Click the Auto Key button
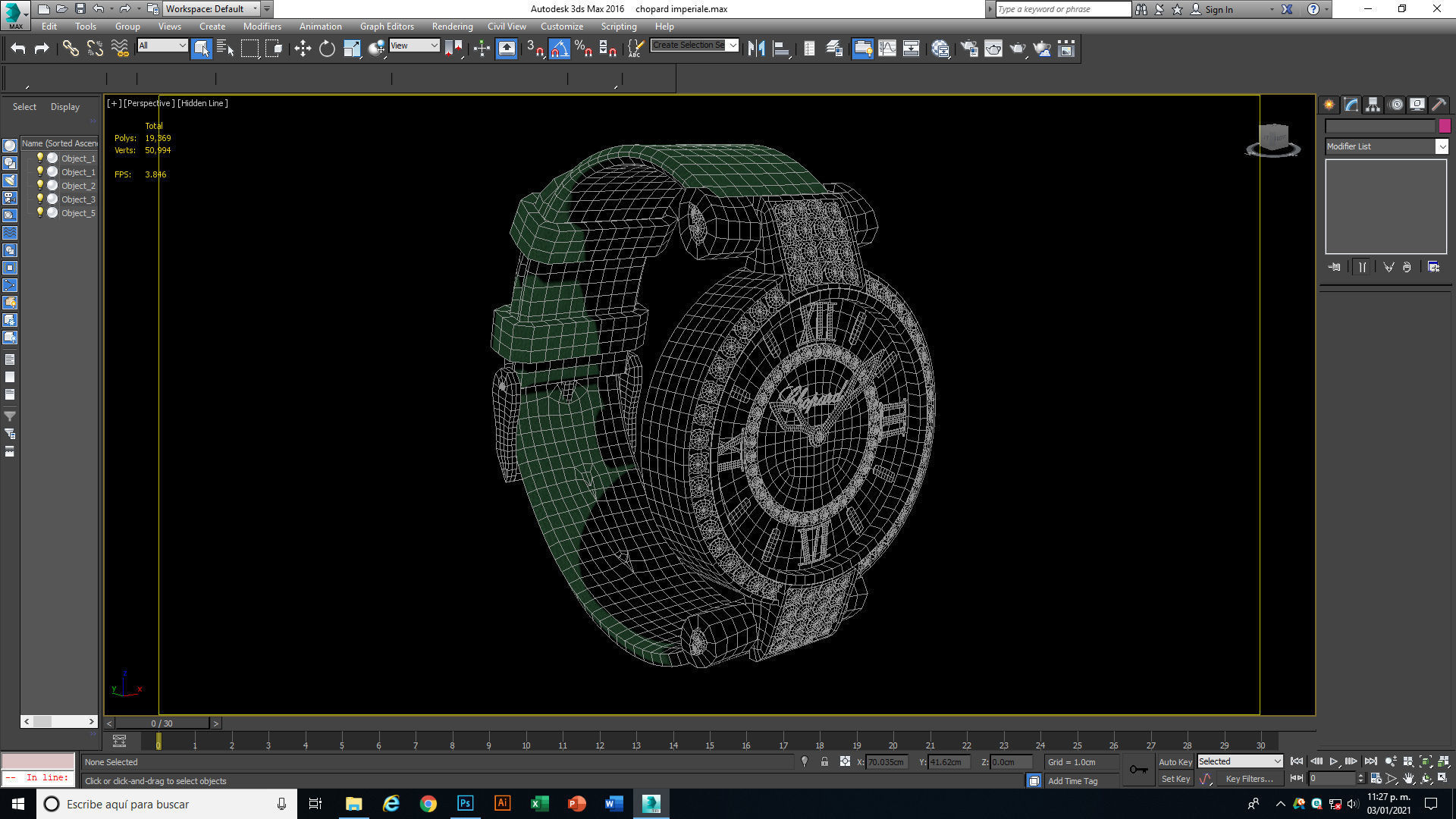1456x819 pixels. click(x=1175, y=762)
